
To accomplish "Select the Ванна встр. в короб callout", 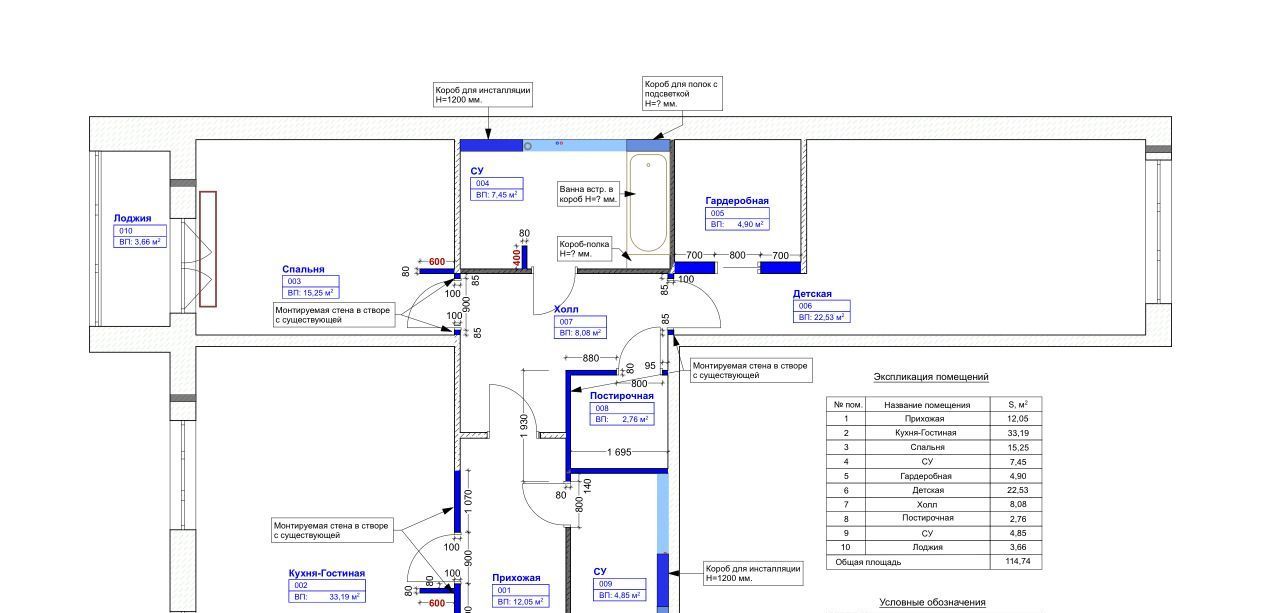I will pos(589,194).
